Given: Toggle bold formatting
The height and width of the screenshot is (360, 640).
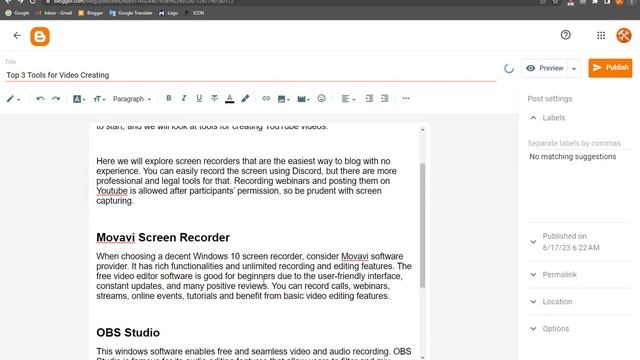Looking at the screenshot, I should click(x=169, y=98).
